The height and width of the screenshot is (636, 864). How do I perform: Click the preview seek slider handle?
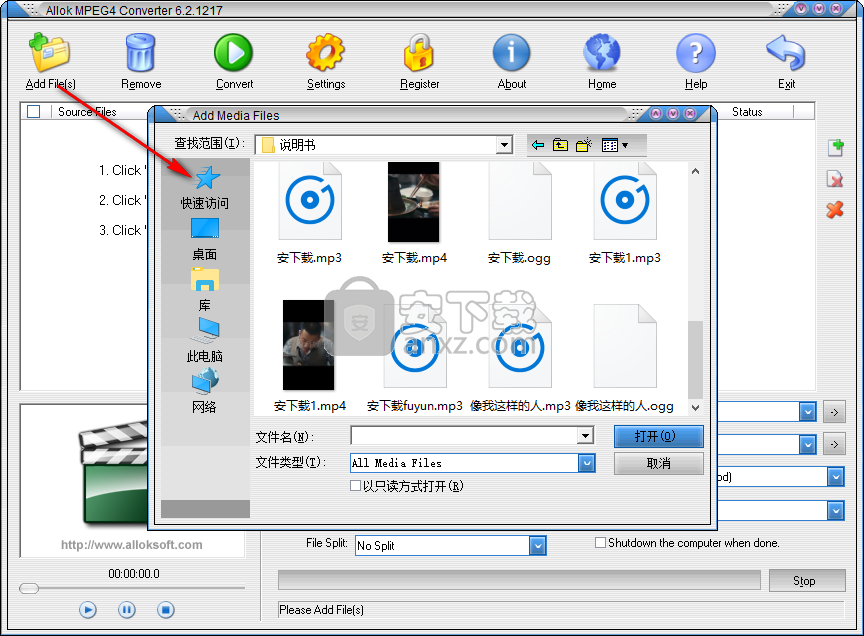(29, 589)
